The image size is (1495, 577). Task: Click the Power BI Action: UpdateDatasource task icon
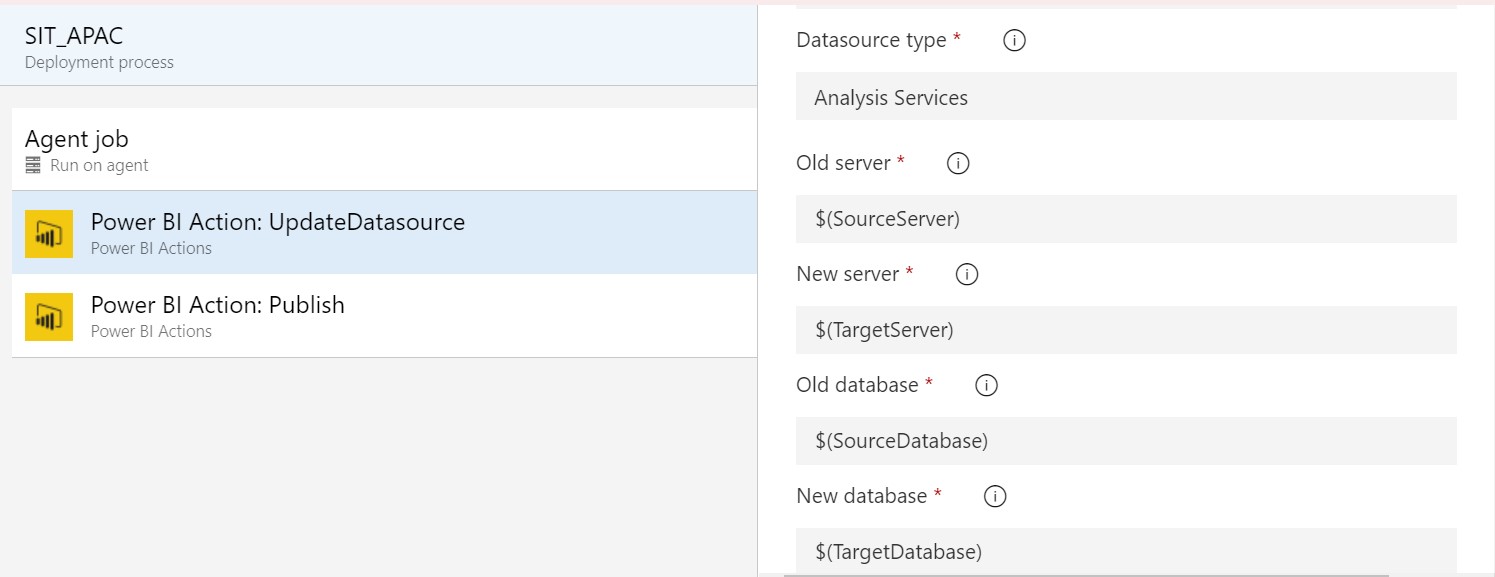coord(48,233)
